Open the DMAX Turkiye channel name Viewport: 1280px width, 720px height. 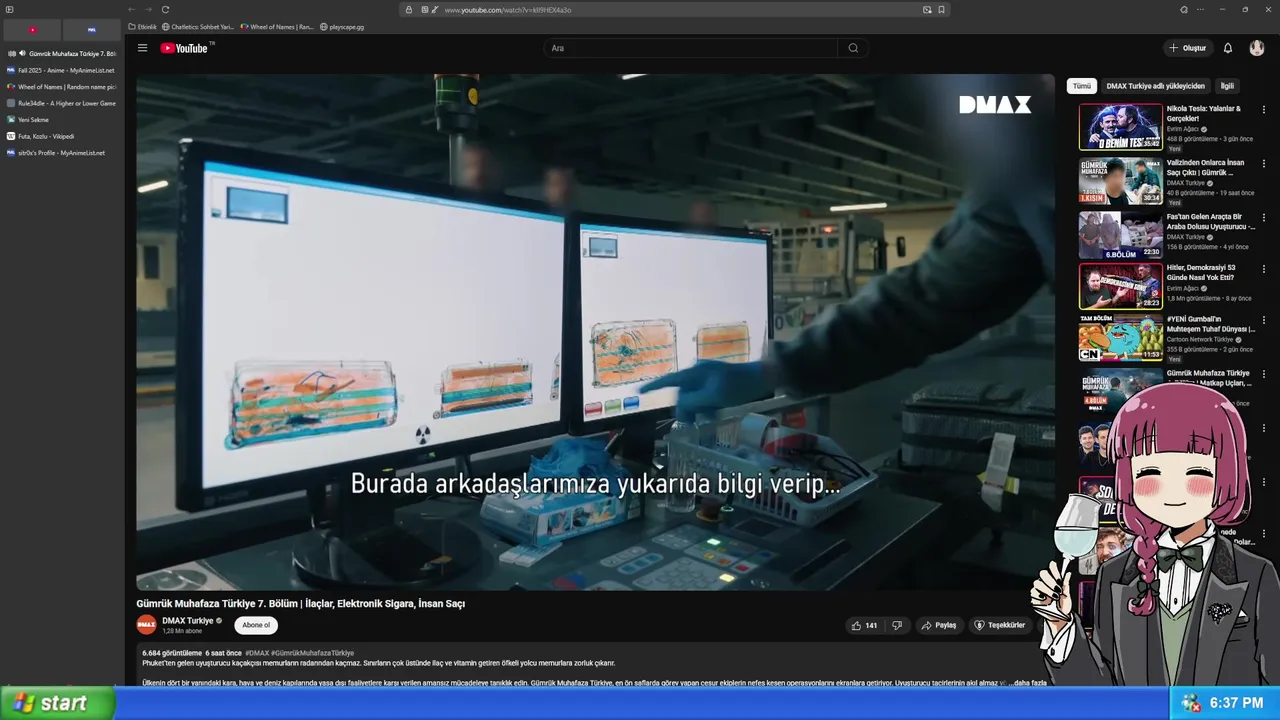coord(188,621)
